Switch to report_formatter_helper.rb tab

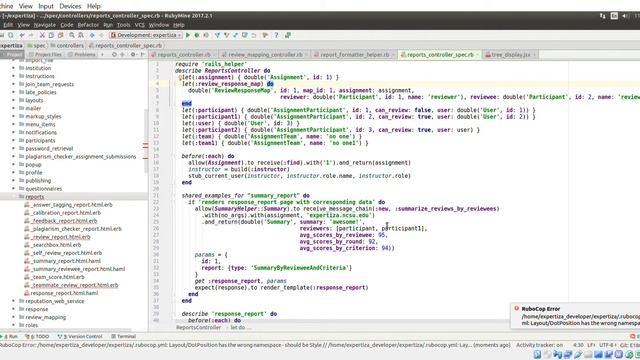pos(354,55)
